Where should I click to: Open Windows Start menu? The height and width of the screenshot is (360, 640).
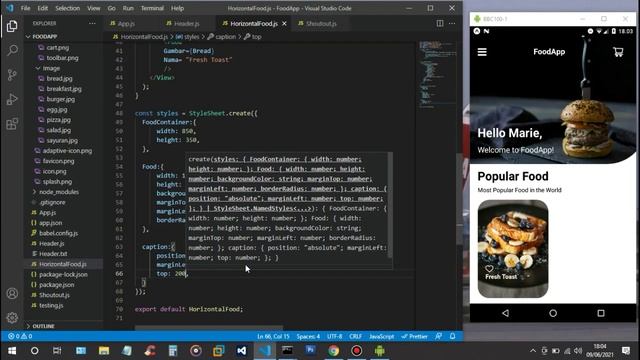tap(12, 351)
